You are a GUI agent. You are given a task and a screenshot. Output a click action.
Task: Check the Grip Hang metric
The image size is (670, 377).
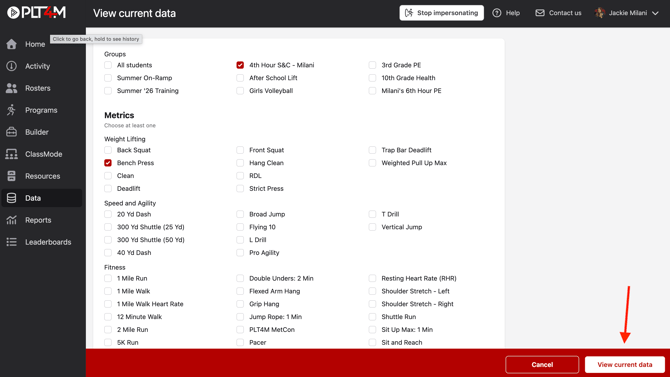(x=240, y=304)
